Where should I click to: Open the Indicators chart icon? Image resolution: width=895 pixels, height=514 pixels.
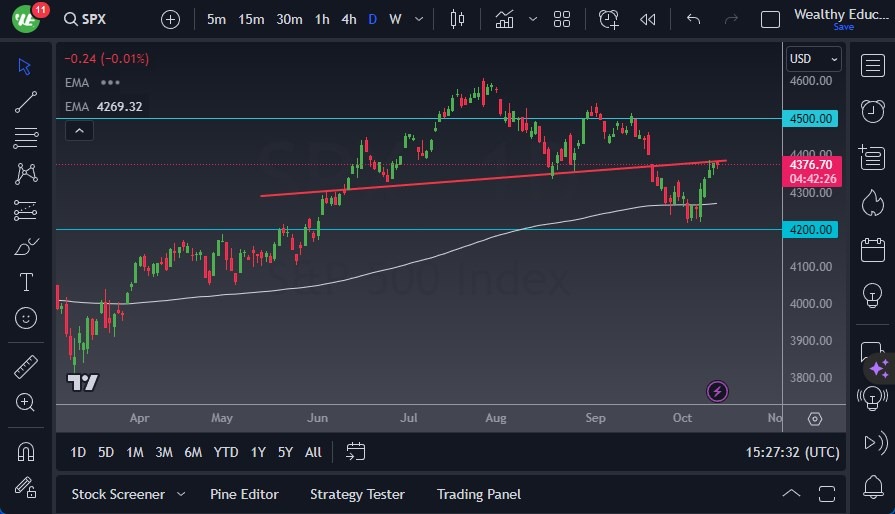pos(505,19)
